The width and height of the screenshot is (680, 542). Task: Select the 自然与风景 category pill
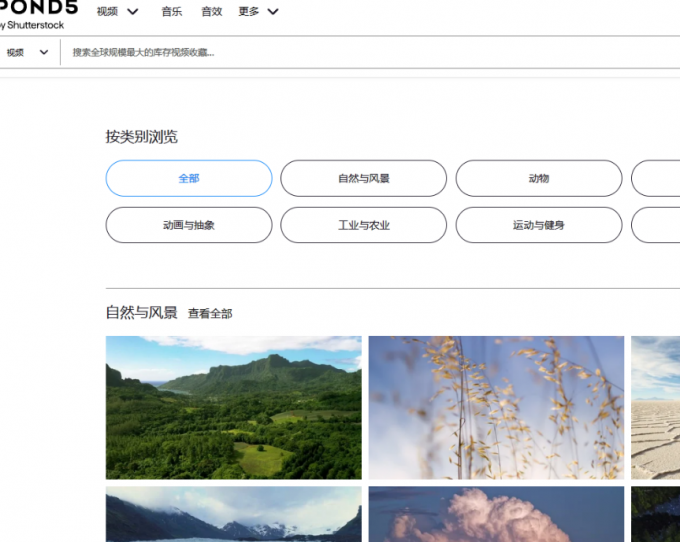(x=363, y=178)
